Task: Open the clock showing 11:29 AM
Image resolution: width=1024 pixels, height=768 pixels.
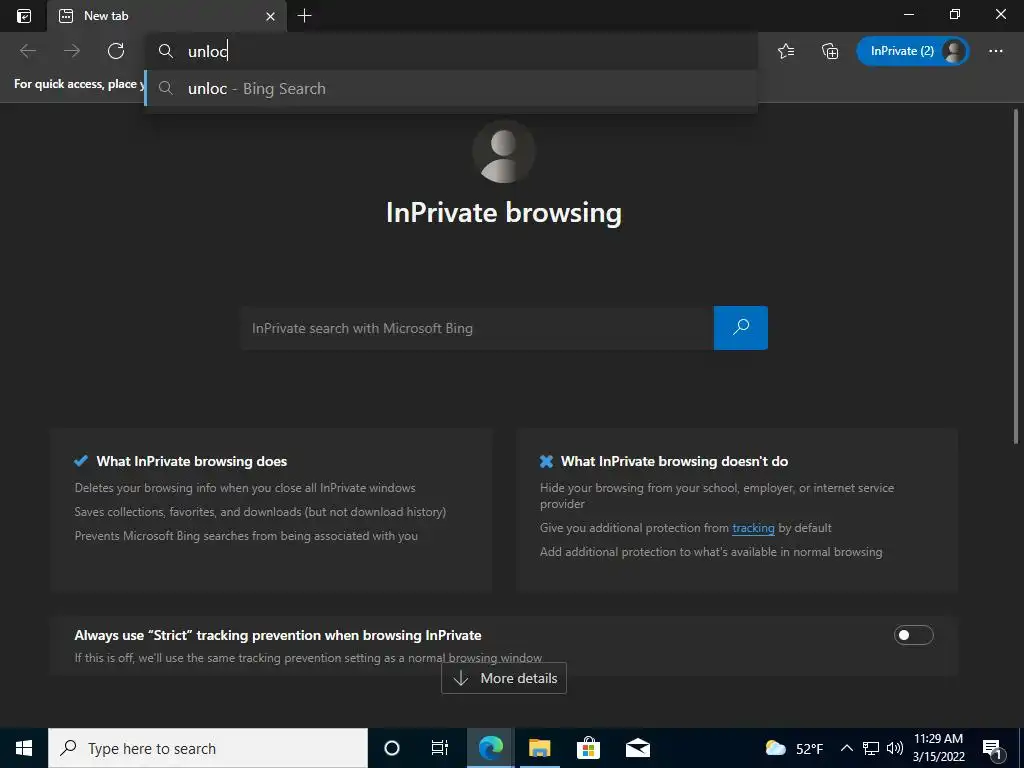Action: pyautogui.click(x=938, y=748)
